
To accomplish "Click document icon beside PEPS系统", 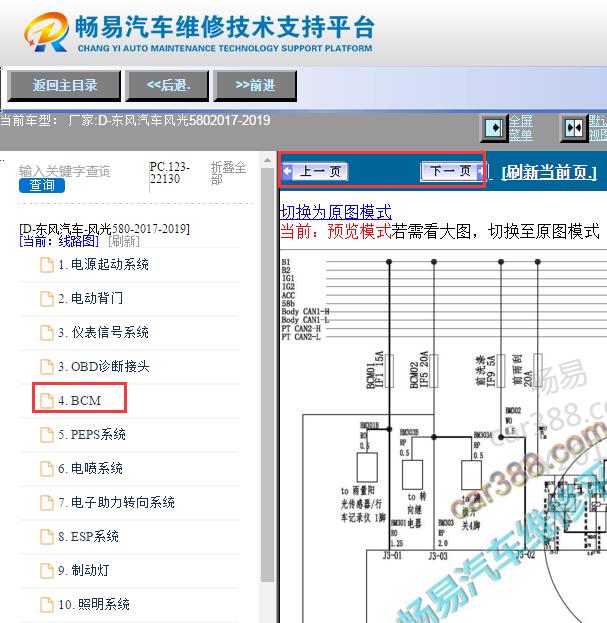I will 47,434.
